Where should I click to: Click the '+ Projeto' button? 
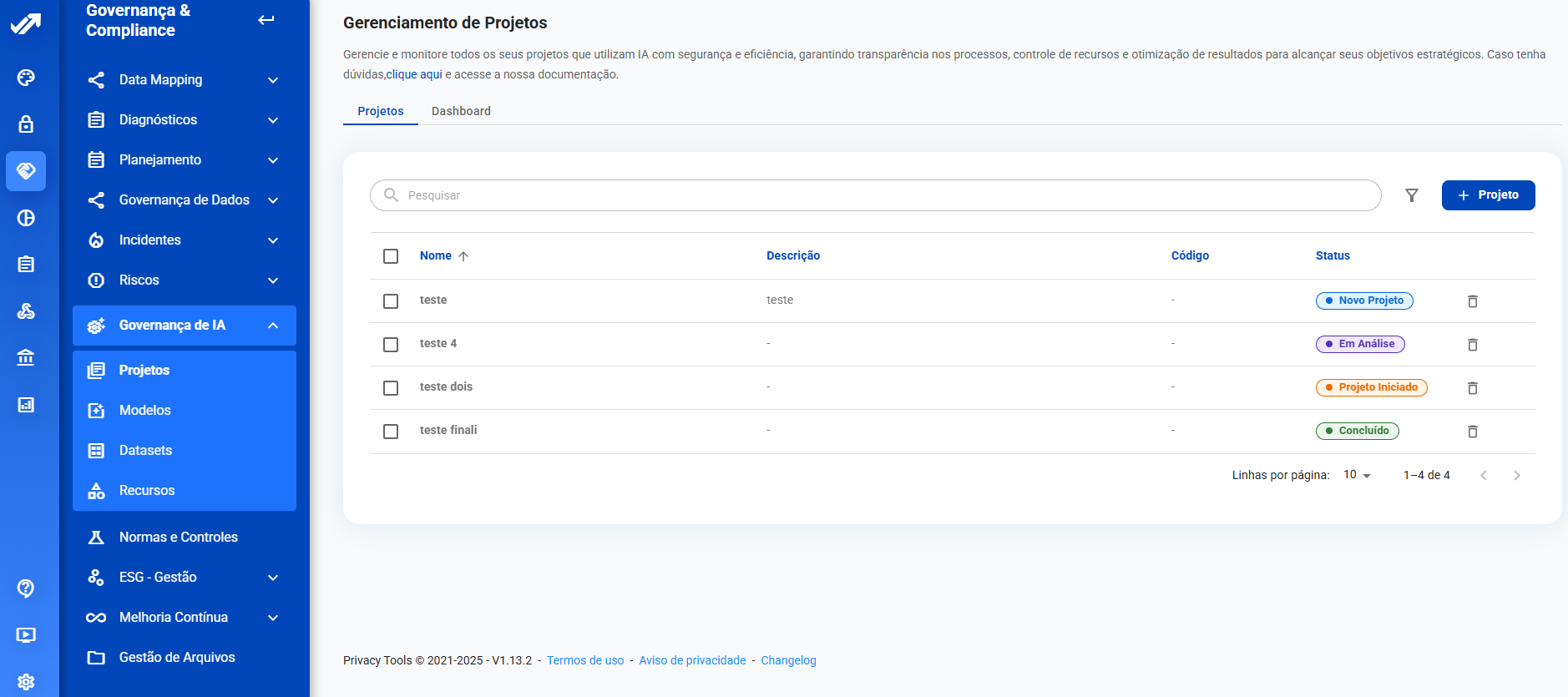pos(1488,195)
